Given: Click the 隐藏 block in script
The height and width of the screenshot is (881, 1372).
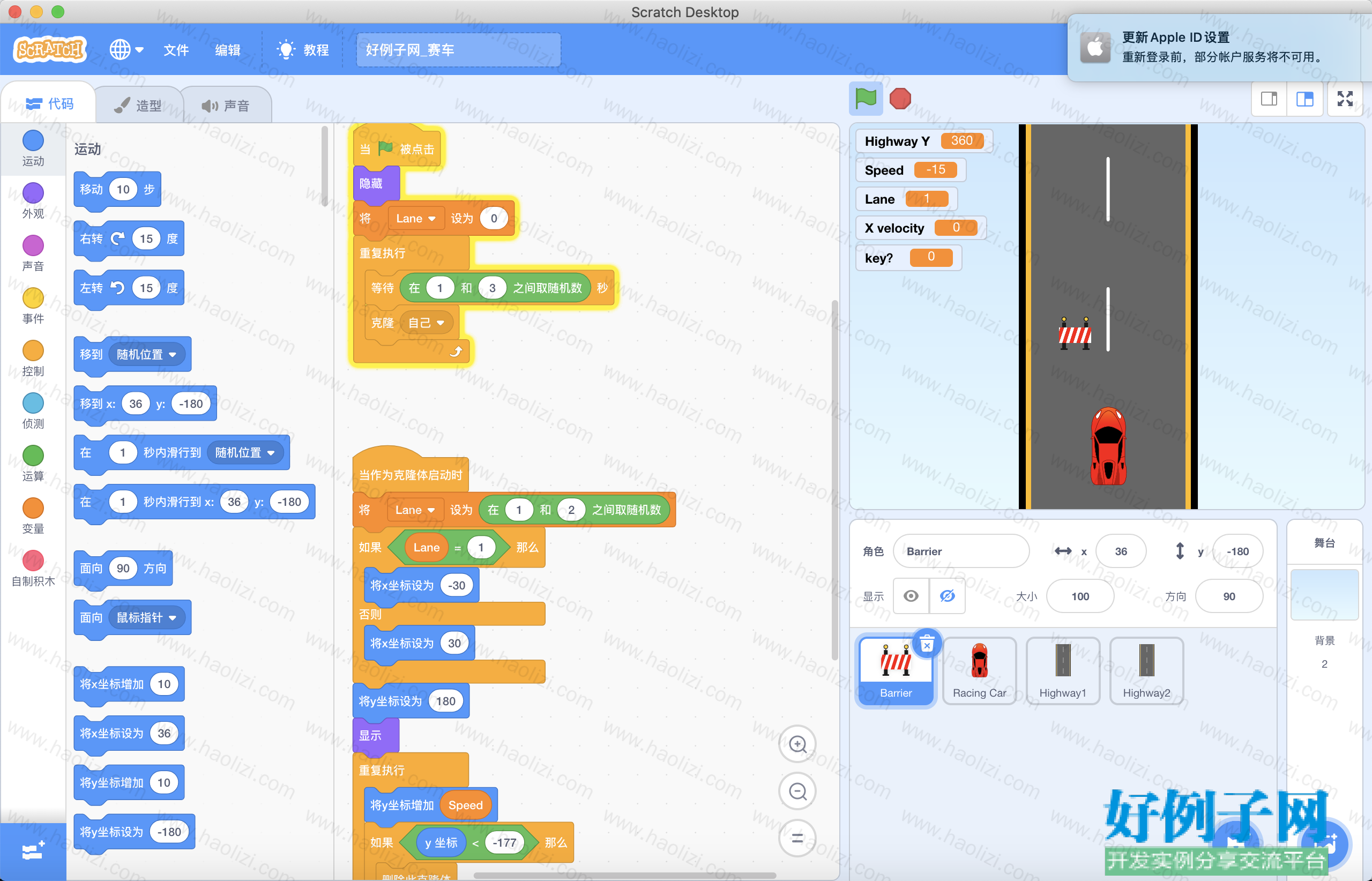Looking at the screenshot, I should coord(376,184).
